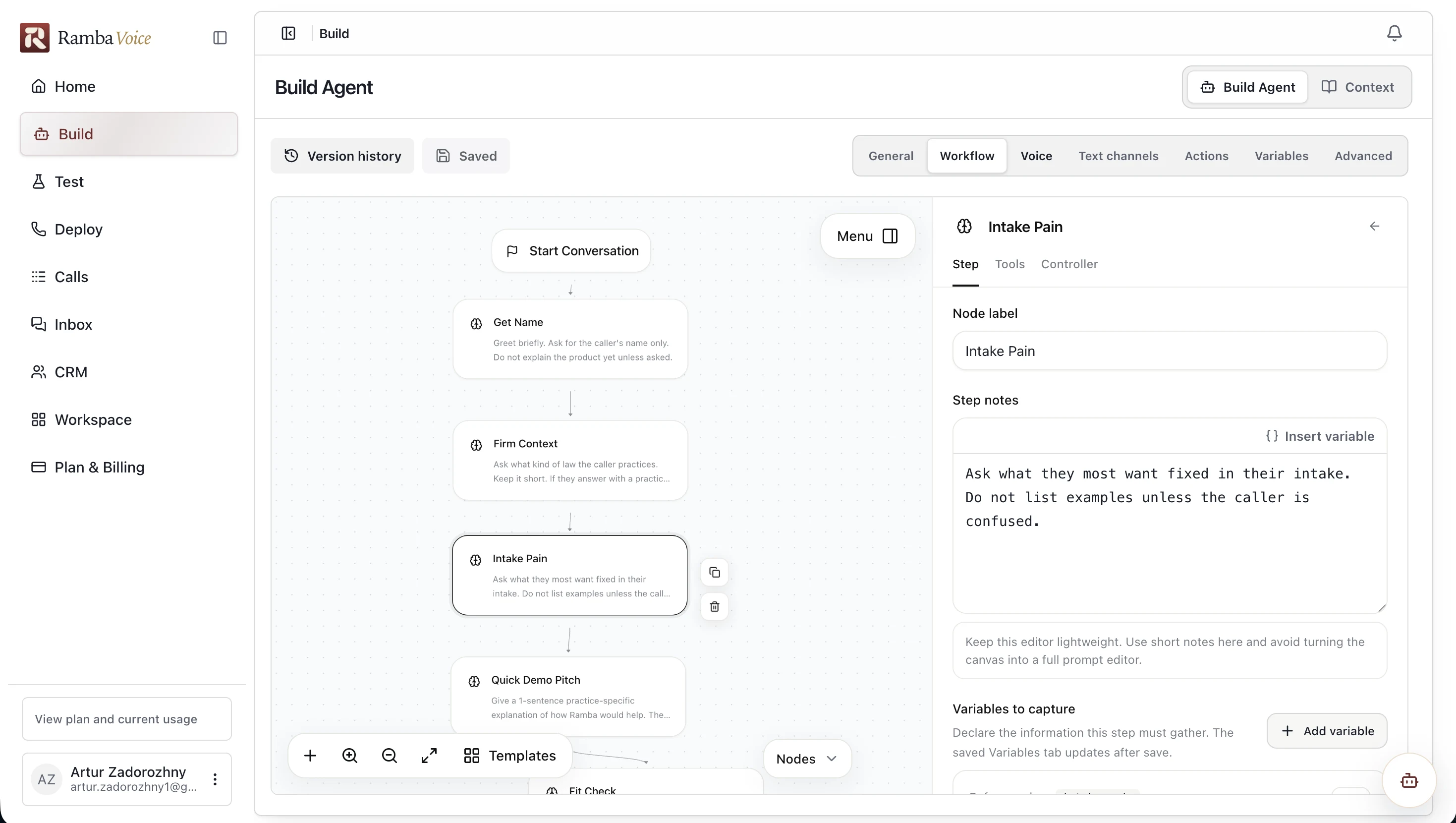Click the Add variable button
This screenshot has height=823, width=1456.
[x=1327, y=731]
